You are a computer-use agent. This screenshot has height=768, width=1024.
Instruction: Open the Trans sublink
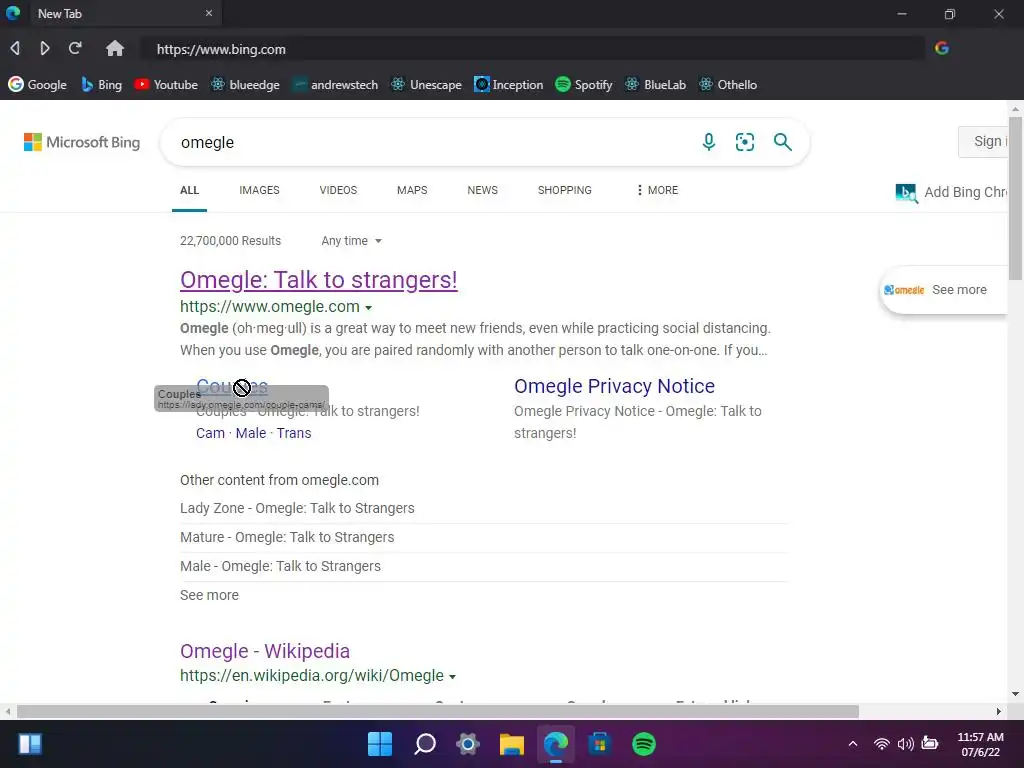click(294, 433)
